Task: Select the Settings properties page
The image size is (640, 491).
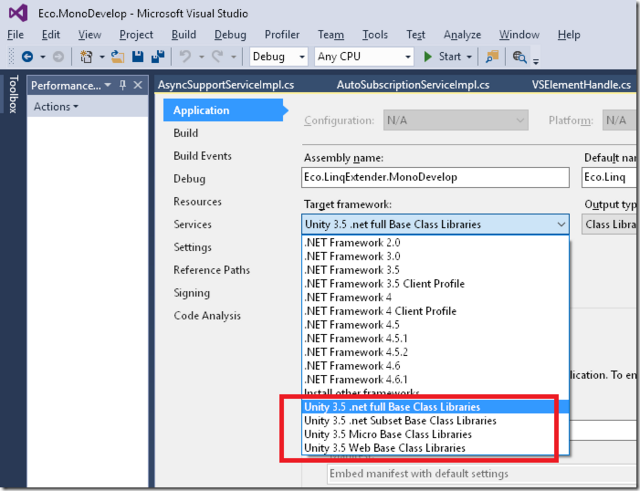Action: [x=192, y=247]
